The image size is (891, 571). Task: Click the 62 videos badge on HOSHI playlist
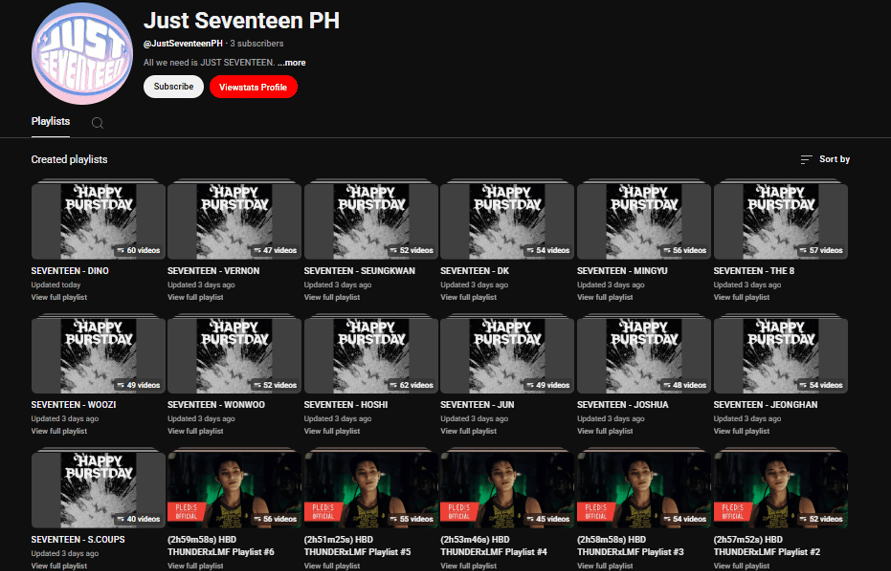click(411, 385)
